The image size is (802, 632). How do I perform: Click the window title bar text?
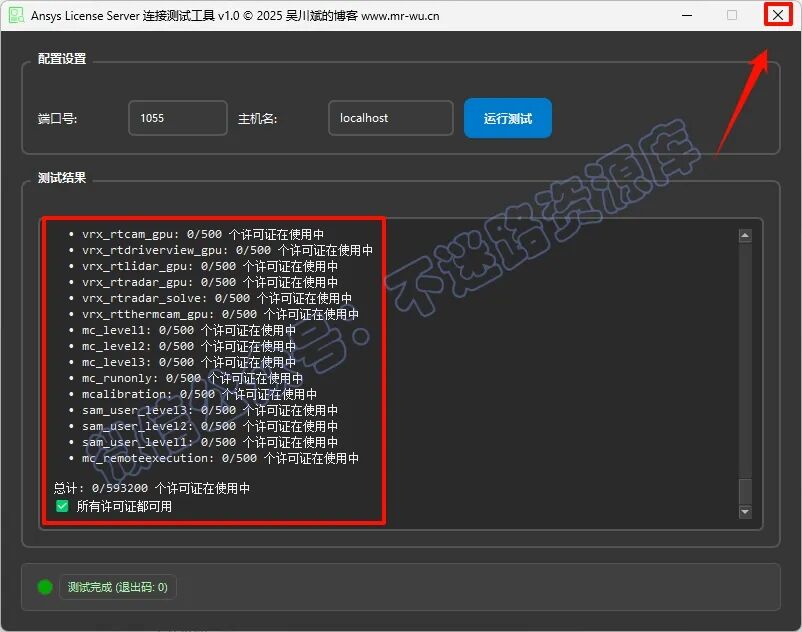pyautogui.click(x=235, y=16)
